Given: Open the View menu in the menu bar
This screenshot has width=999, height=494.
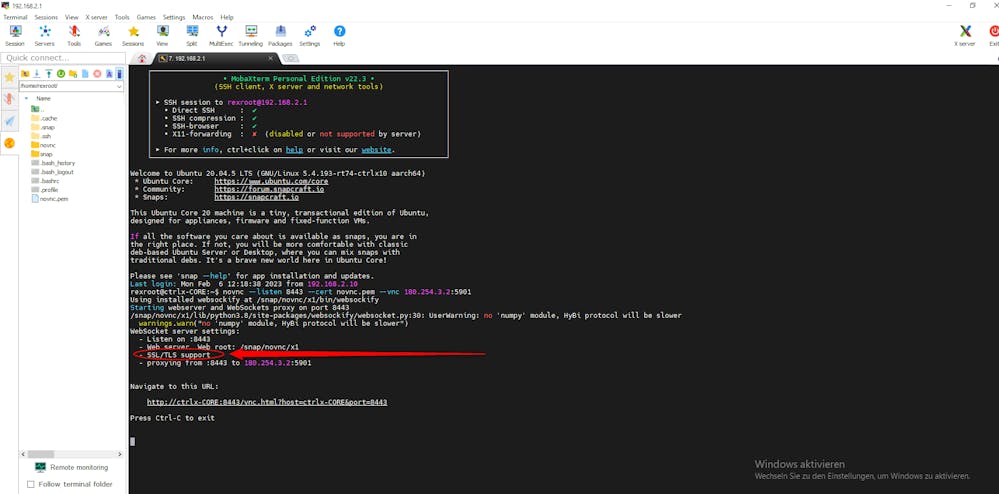Looking at the screenshot, I should pos(71,17).
